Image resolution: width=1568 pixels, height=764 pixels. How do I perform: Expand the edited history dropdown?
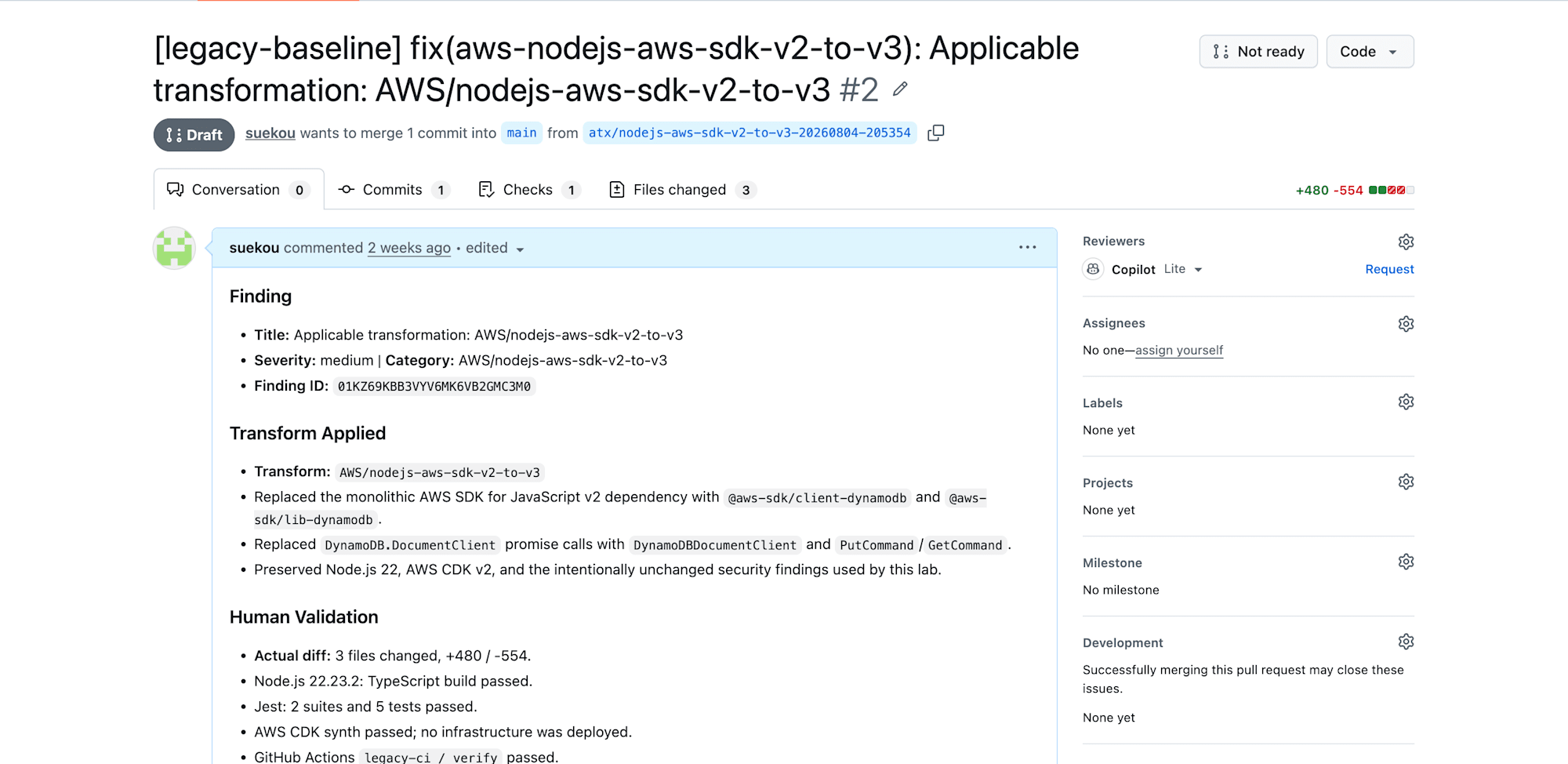495,249
